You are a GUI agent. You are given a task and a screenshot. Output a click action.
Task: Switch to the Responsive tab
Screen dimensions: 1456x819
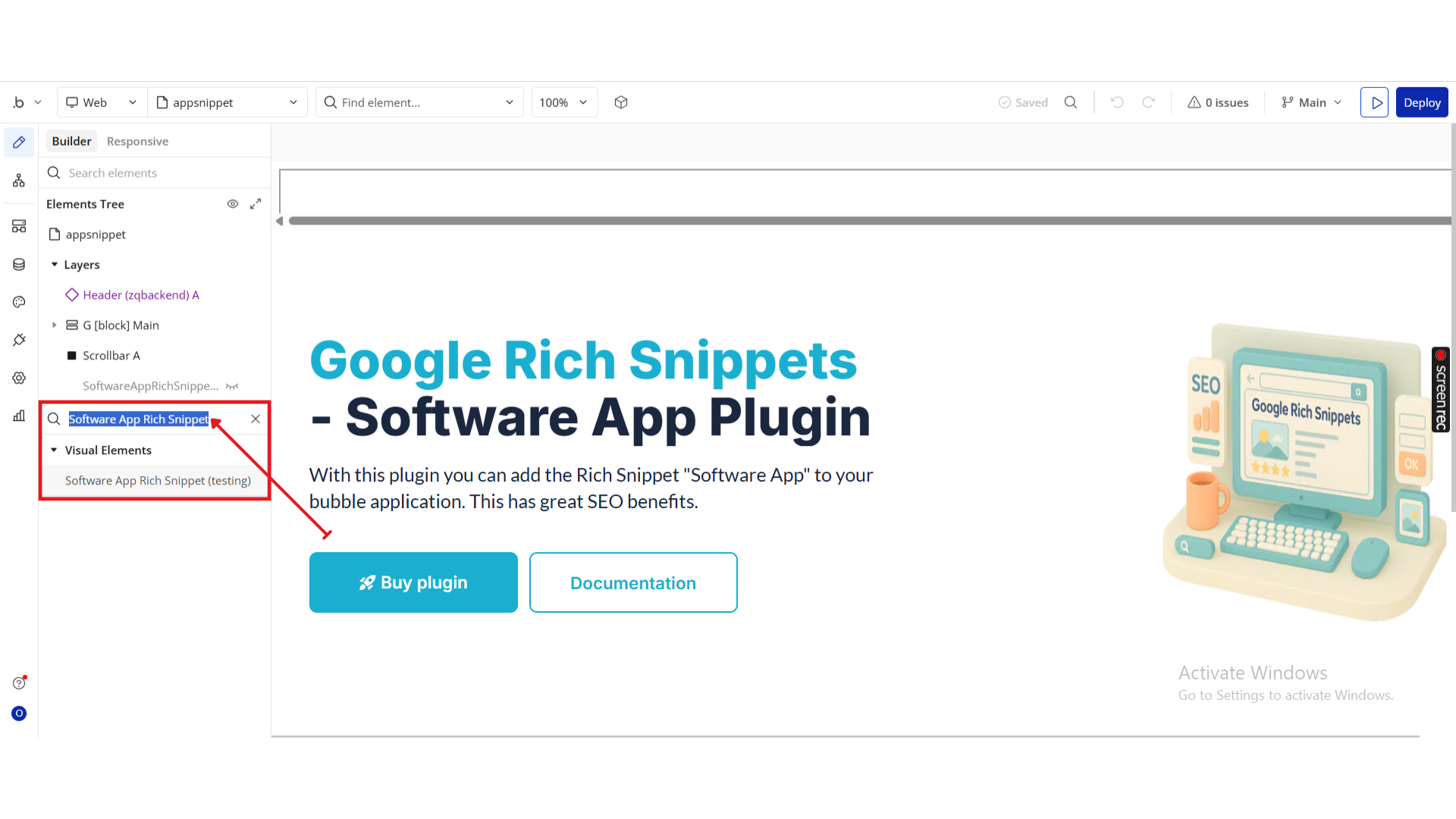pyautogui.click(x=137, y=141)
